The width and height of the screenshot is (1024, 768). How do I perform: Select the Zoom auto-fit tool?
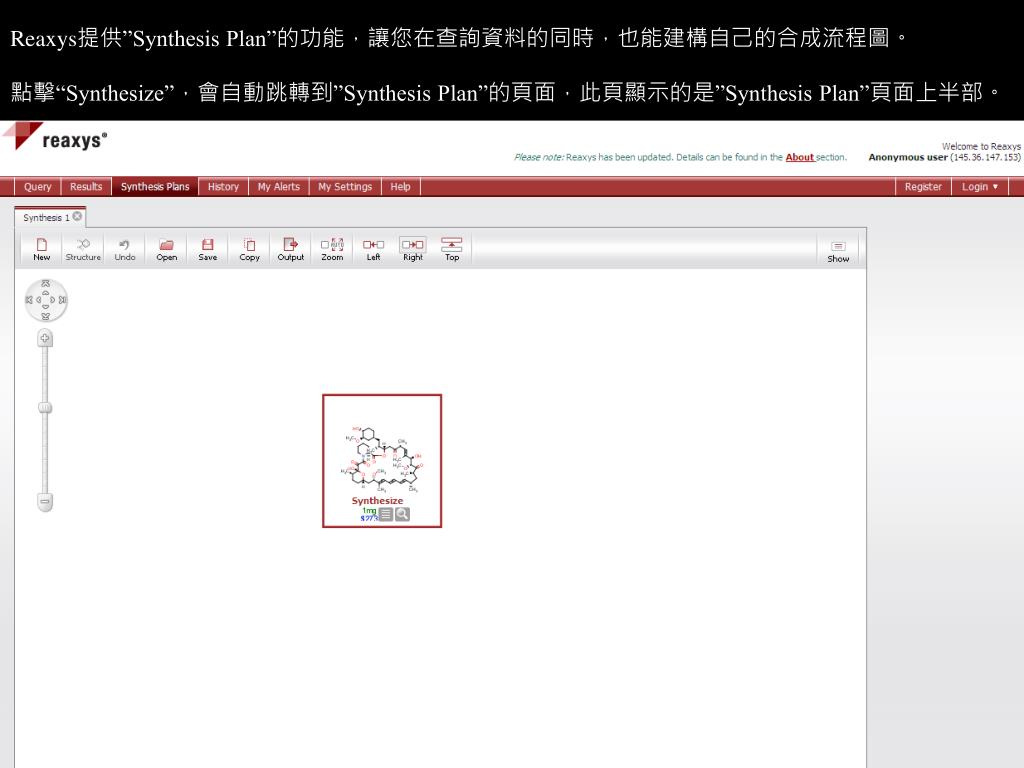[332, 249]
